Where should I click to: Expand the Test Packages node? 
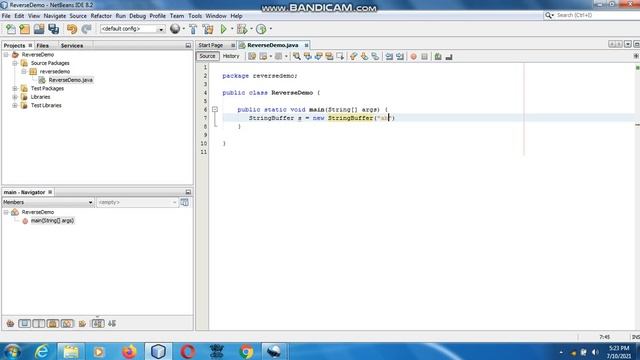(x=15, y=89)
